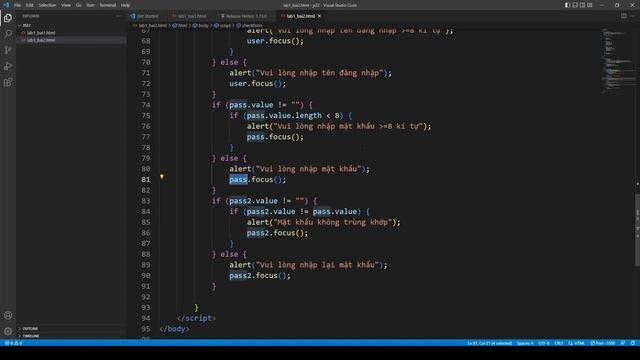
Task: Toggle the primary side bar layout icon
Action: coord(567,5)
